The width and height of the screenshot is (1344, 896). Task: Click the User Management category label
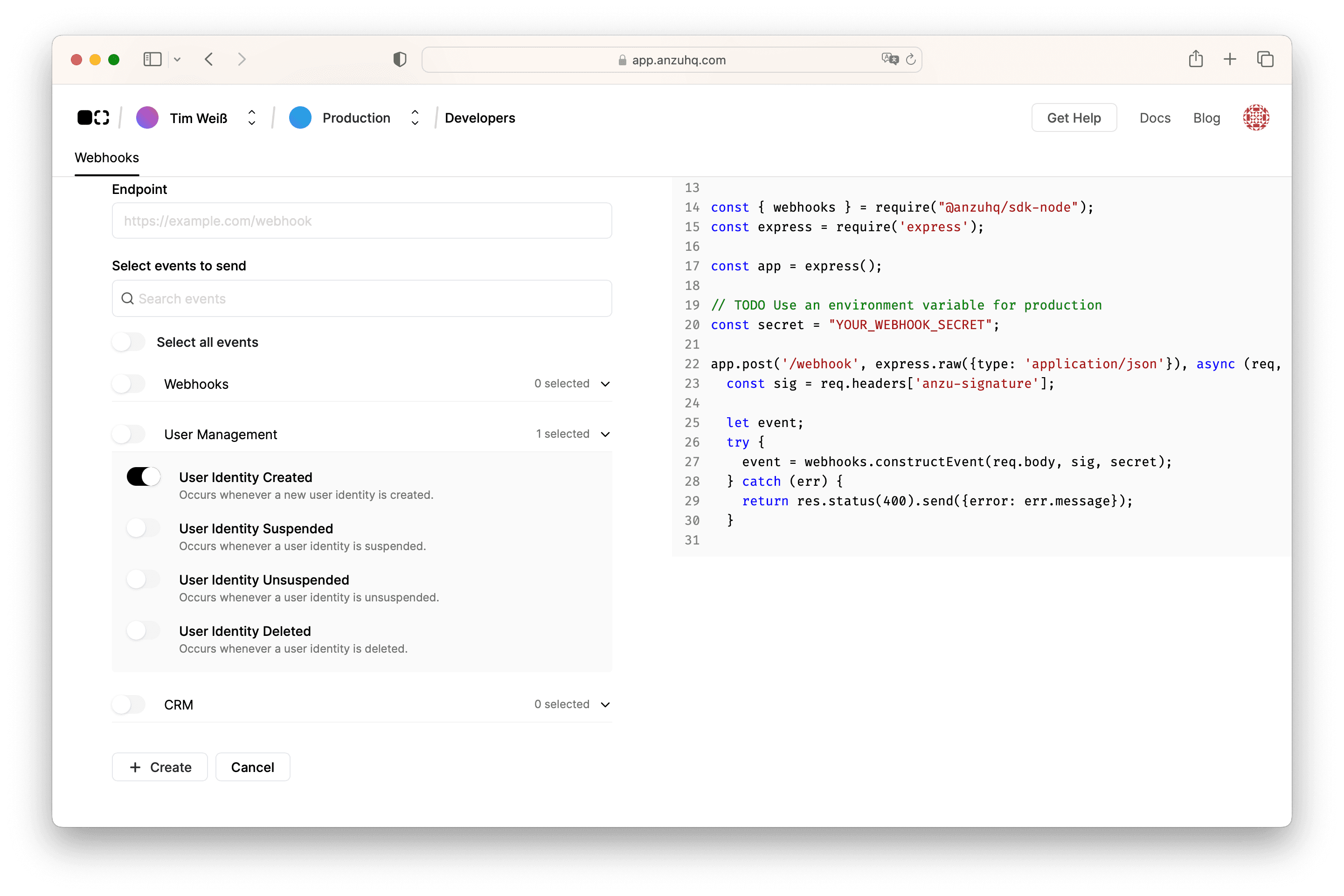(x=221, y=434)
